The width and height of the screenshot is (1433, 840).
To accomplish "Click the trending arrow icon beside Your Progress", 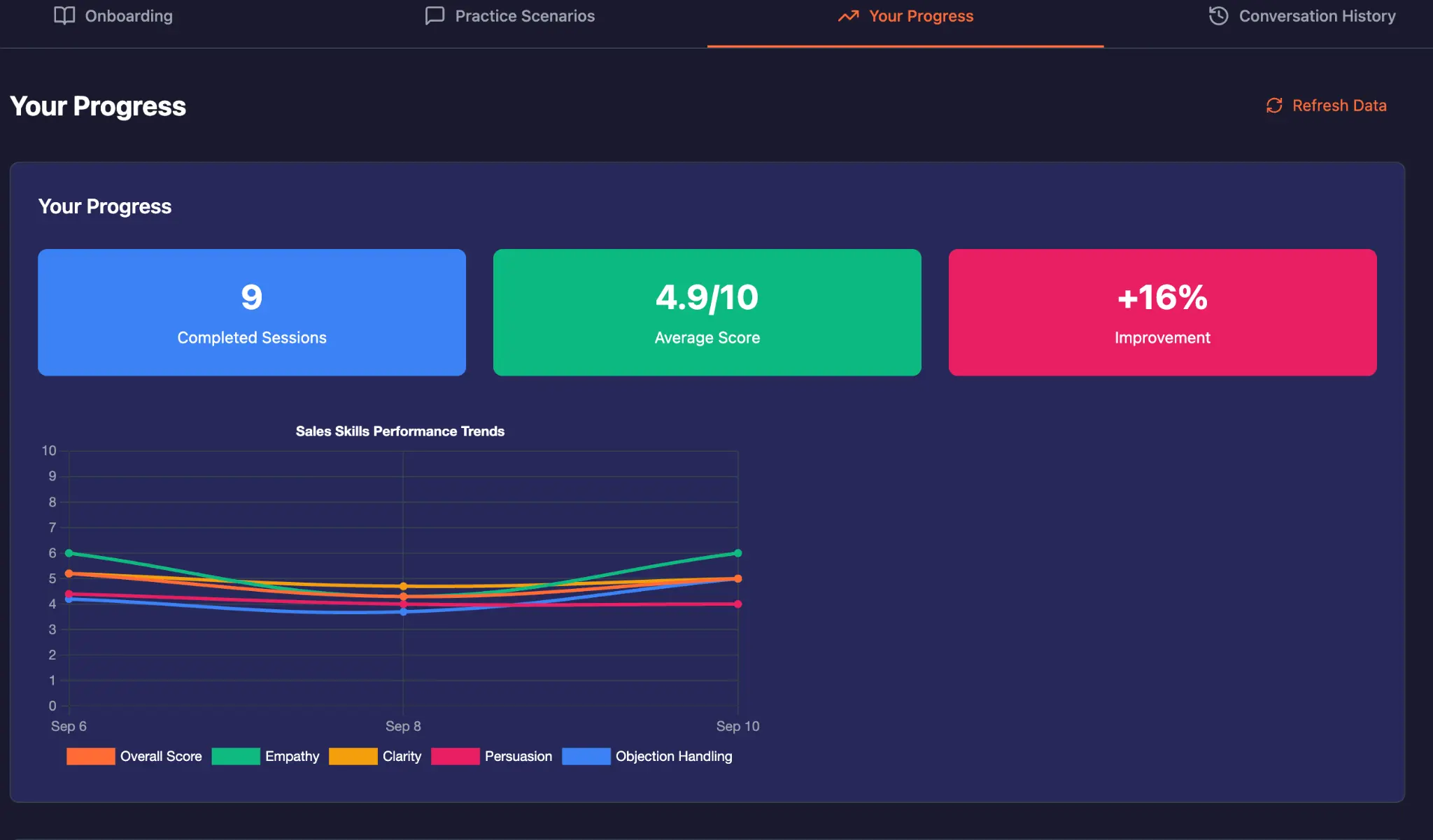I will [x=848, y=15].
